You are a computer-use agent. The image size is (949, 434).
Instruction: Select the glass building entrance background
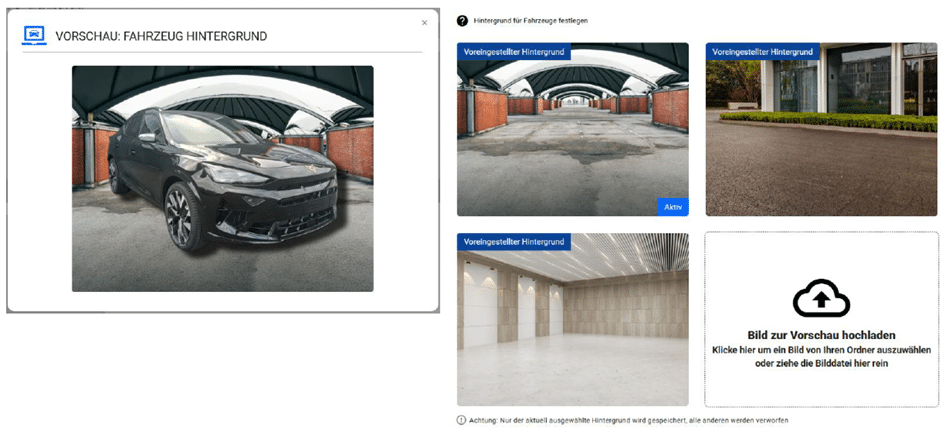tap(821, 135)
